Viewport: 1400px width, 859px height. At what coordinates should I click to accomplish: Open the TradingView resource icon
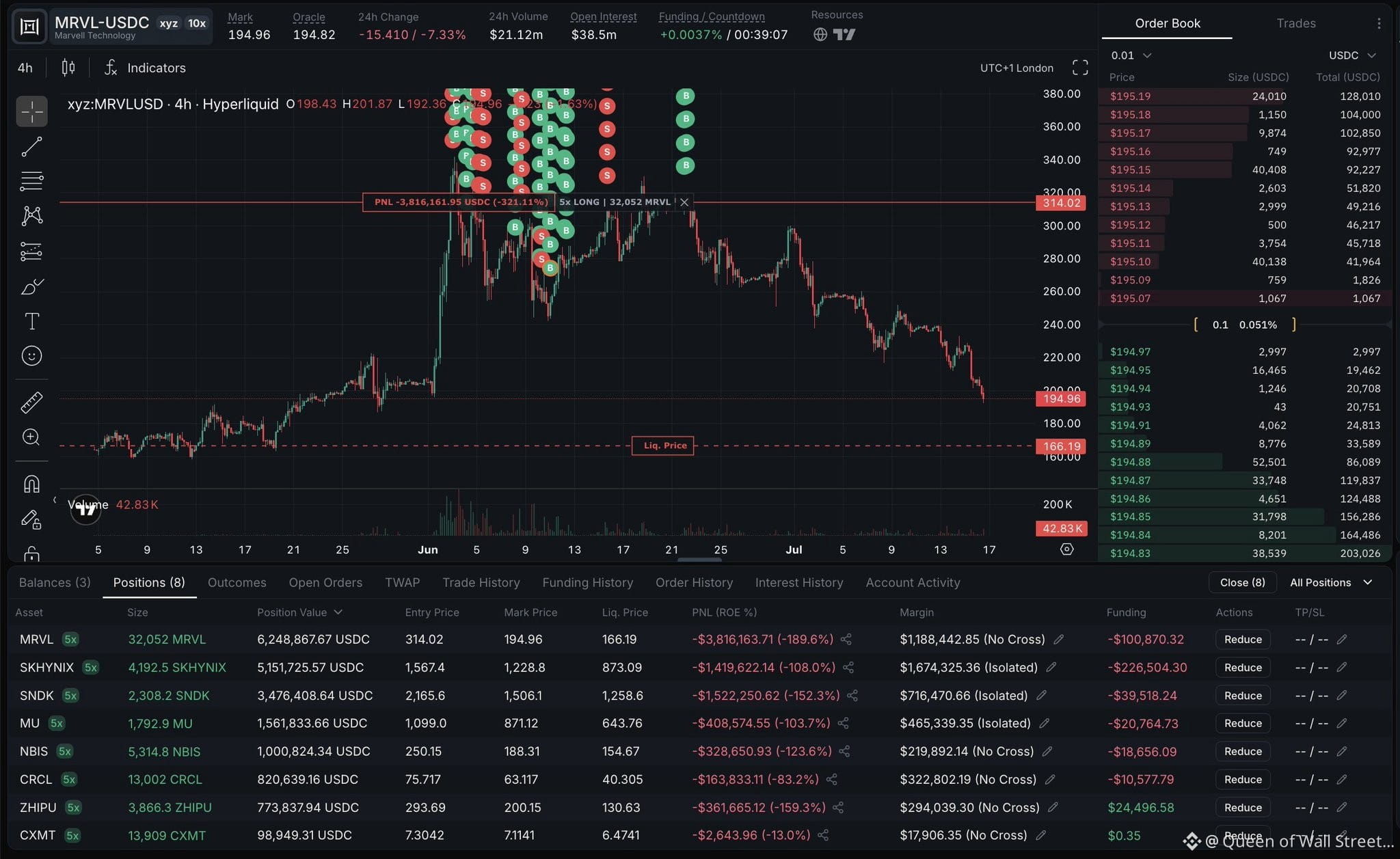coord(844,34)
